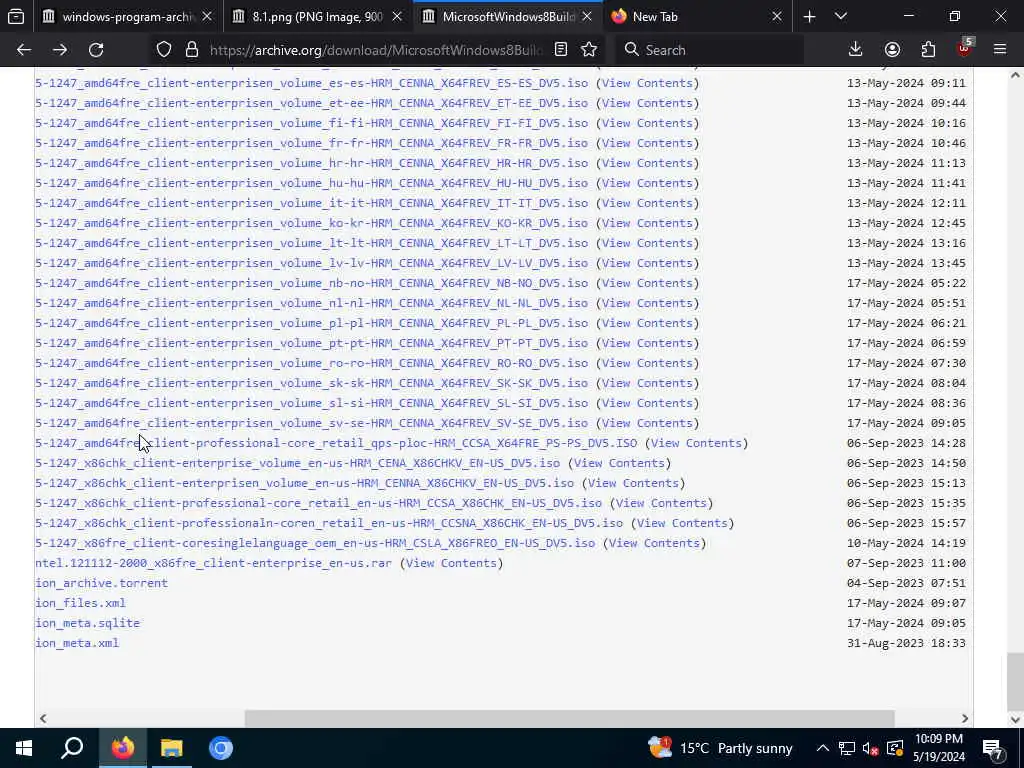Screen dimensions: 1024x768
Task: View site security padlock information
Action: pos(192,50)
